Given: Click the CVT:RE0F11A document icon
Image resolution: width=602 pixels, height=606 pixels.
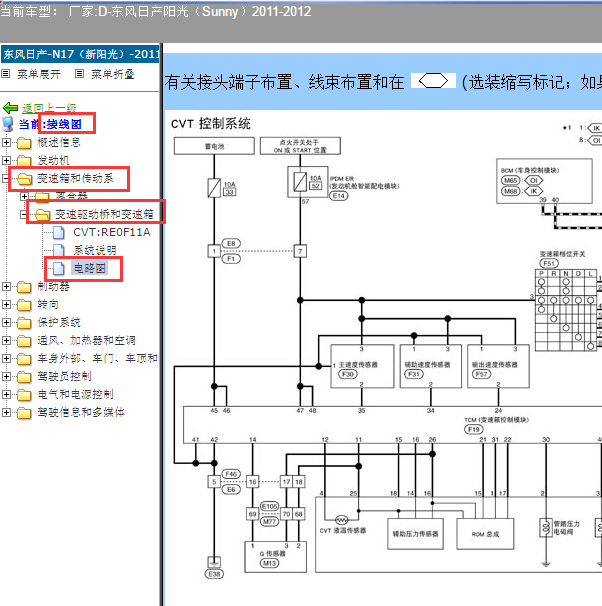Looking at the screenshot, I should [x=59, y=232].
